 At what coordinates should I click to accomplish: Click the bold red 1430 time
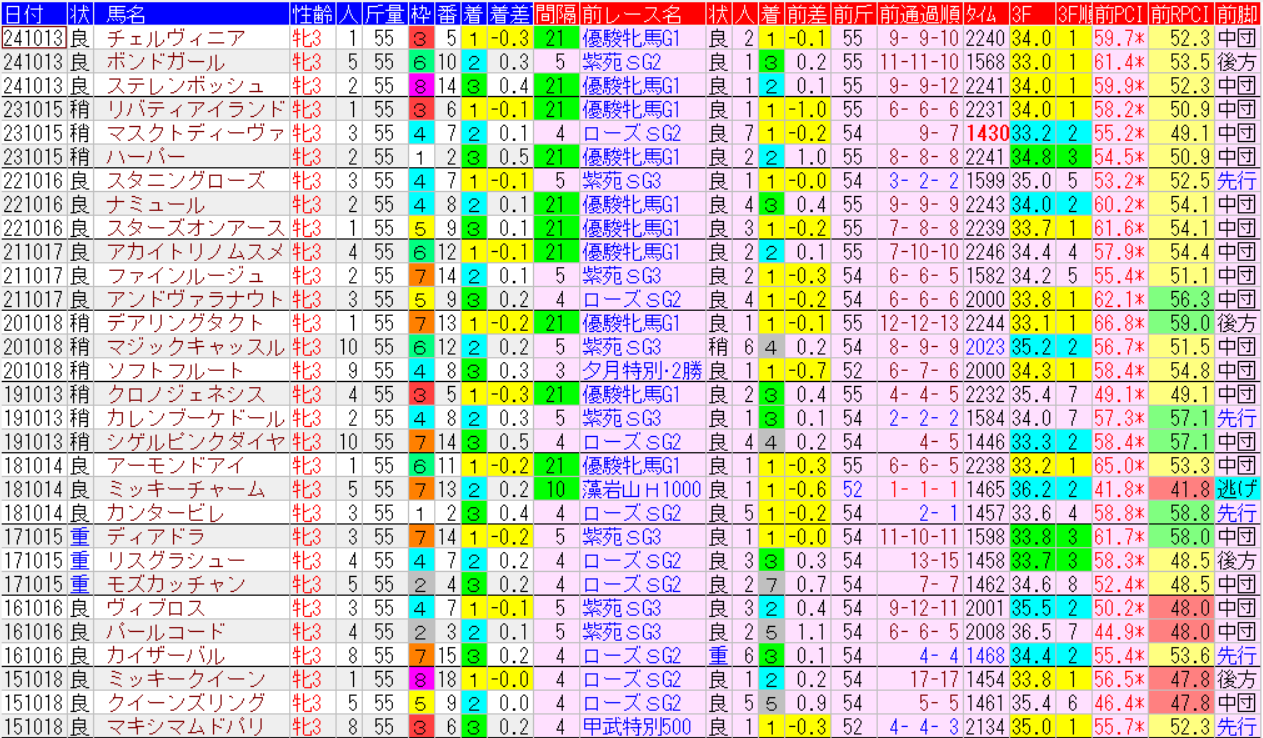pyautogui.click(x=986, y=133)
